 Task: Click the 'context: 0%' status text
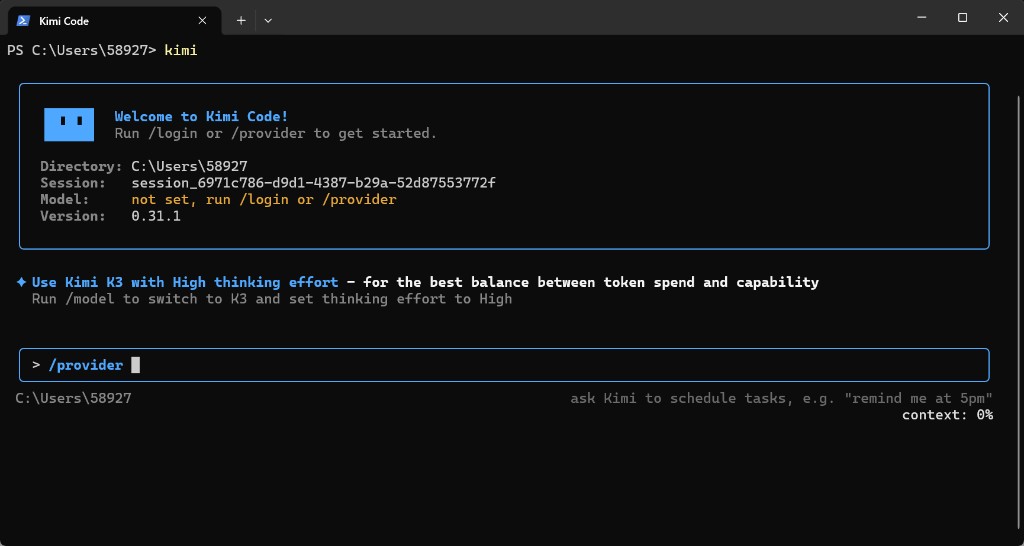(948, 415)
